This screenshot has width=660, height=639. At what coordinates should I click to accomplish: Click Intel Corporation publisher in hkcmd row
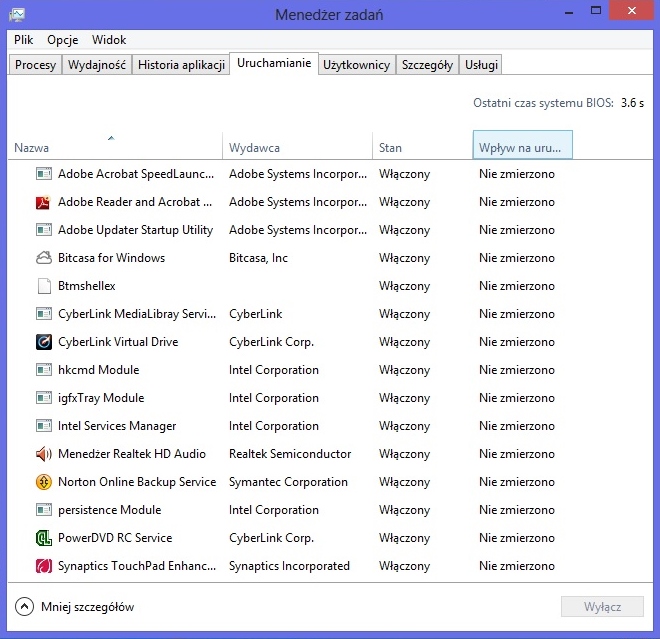(x=274, y=370)
